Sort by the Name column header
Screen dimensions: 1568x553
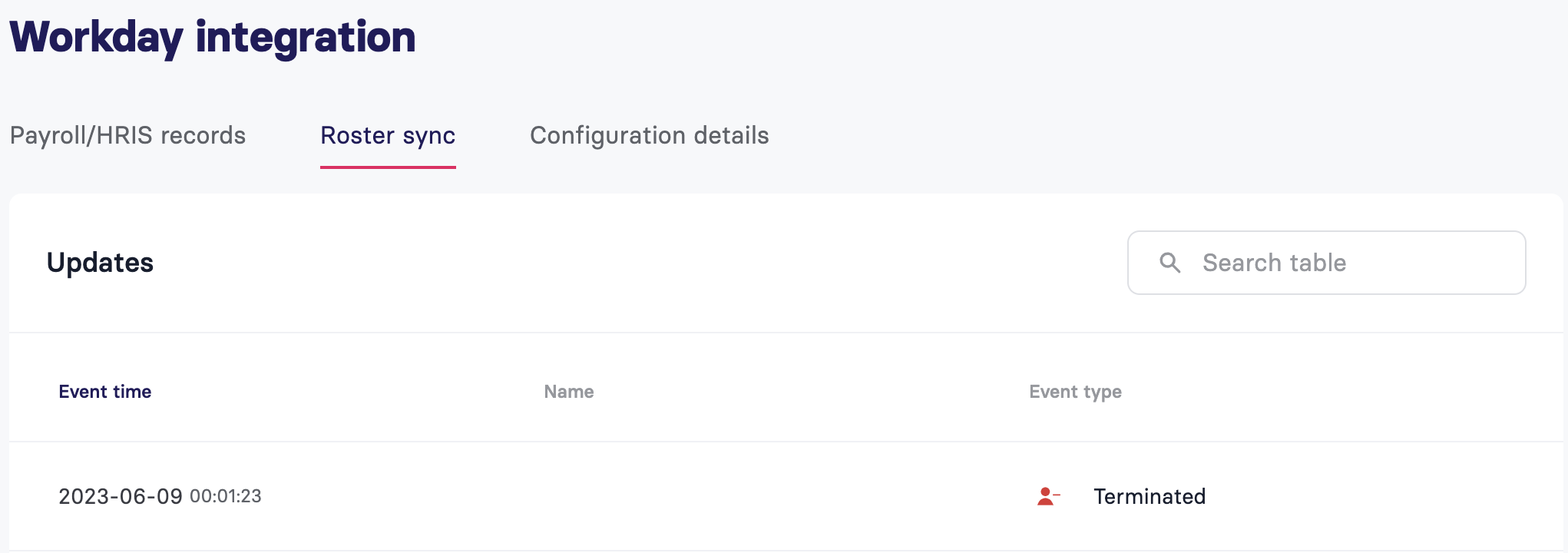(x=569, y=392)
